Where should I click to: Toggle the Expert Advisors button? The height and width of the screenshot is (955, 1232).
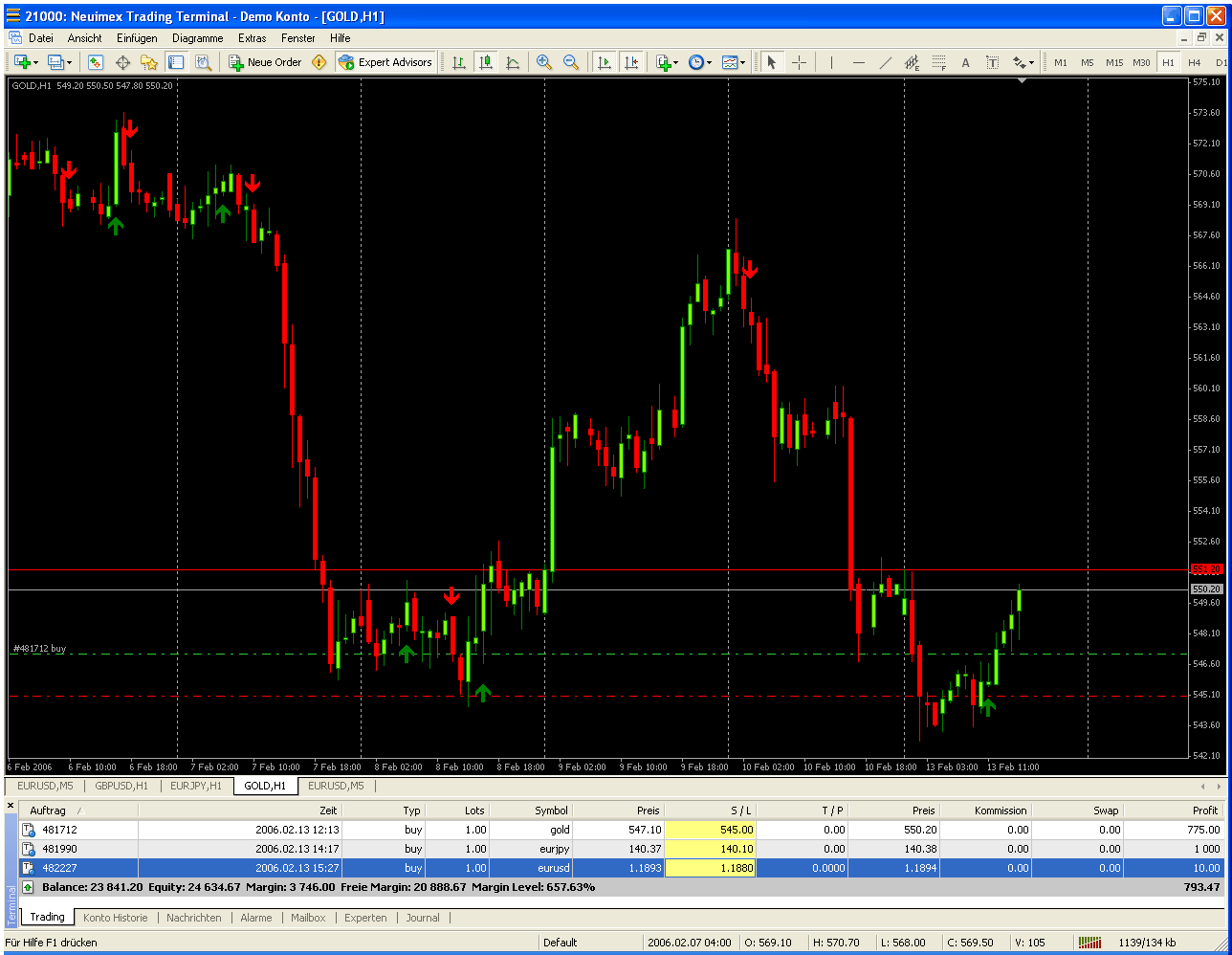386,62
